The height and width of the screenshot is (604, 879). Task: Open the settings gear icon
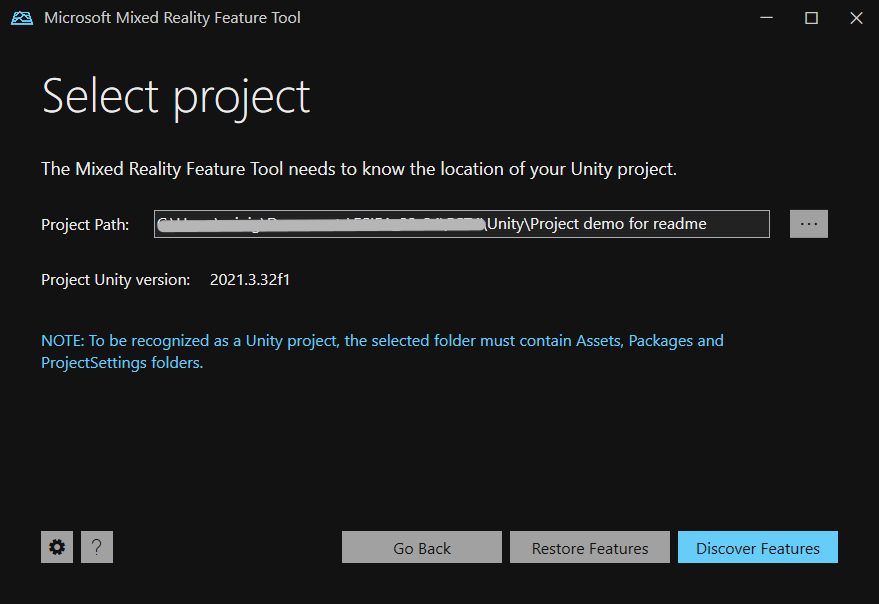point(57,547)
